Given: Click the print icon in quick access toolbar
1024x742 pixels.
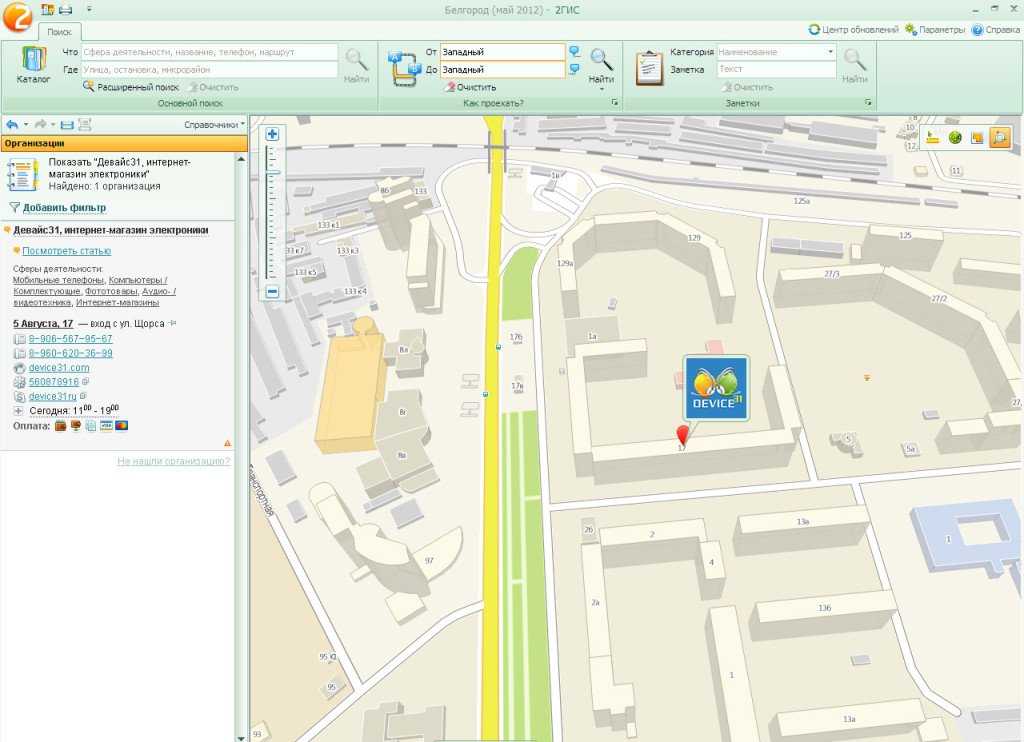Looking at the screenshot, I should tap(65, 10).
